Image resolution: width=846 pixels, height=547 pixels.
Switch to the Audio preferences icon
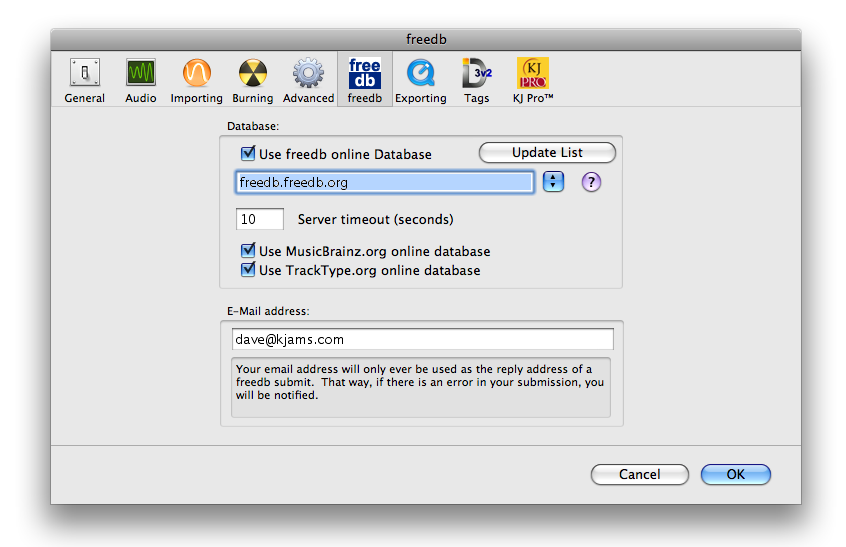click(141, 80)
